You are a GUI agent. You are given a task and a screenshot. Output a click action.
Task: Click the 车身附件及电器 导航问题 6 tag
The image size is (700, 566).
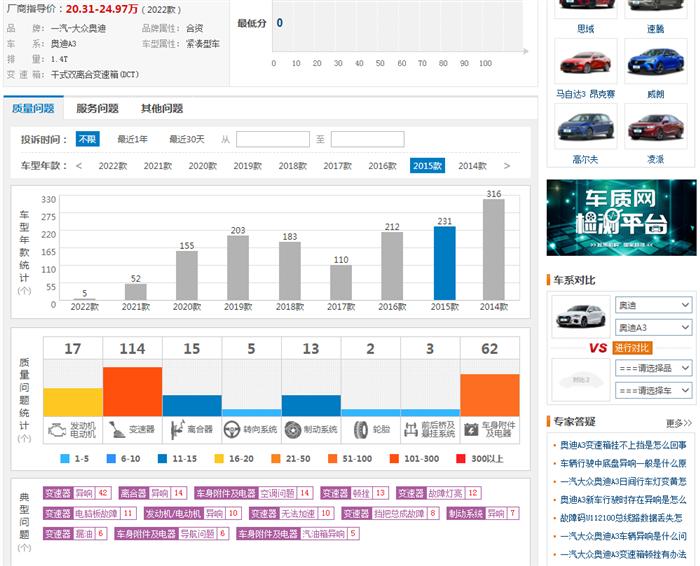pyautogui.click(x=172, y=533)
